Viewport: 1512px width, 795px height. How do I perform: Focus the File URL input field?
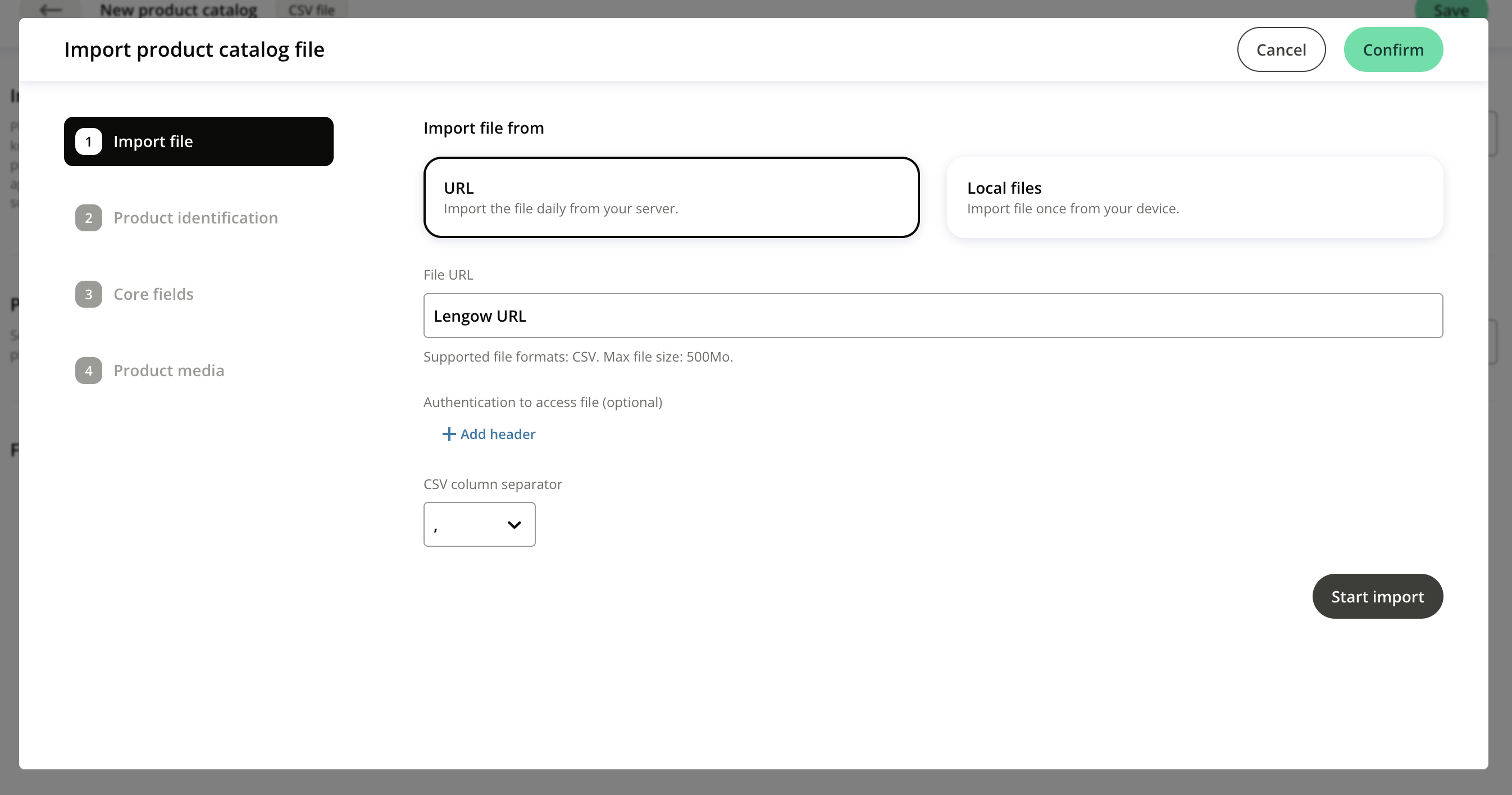[933, 316]
